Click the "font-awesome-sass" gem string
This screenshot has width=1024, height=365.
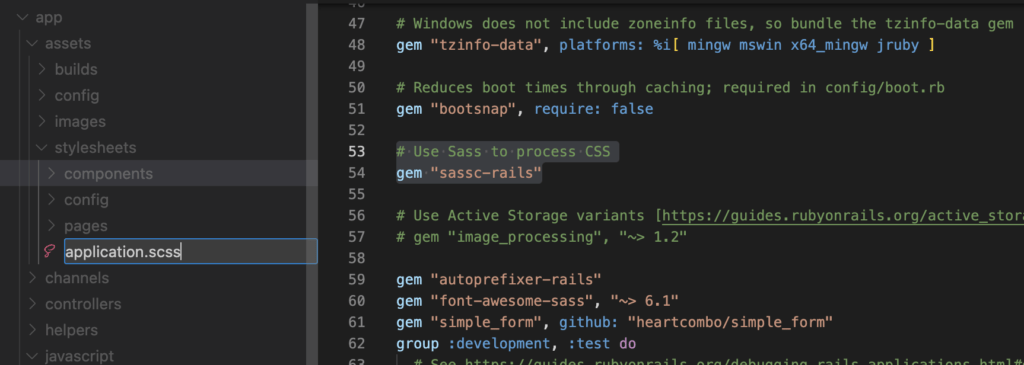(512, 301)
